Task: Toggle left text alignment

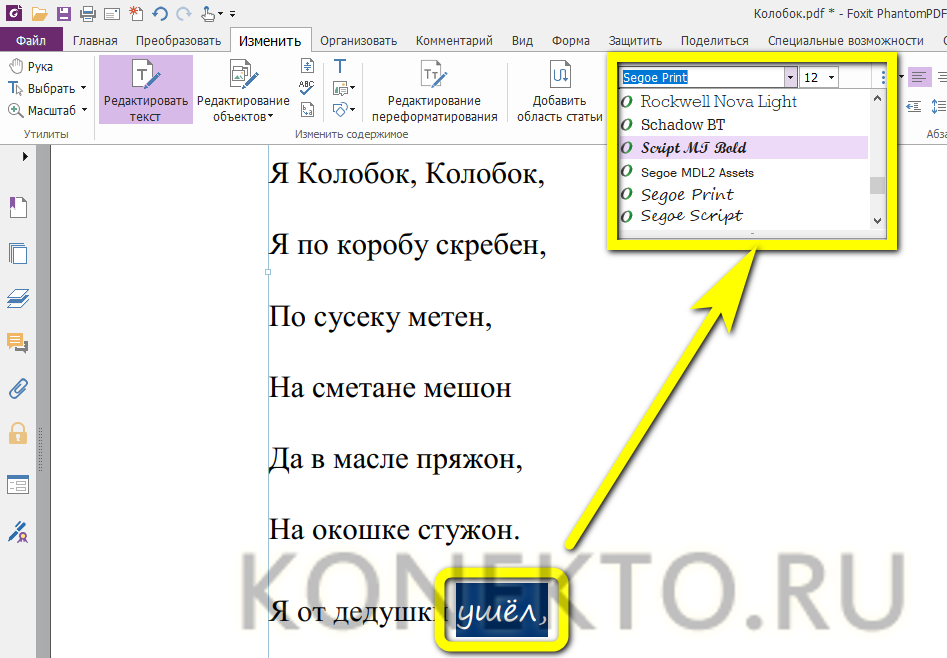Action: point(919,77)
